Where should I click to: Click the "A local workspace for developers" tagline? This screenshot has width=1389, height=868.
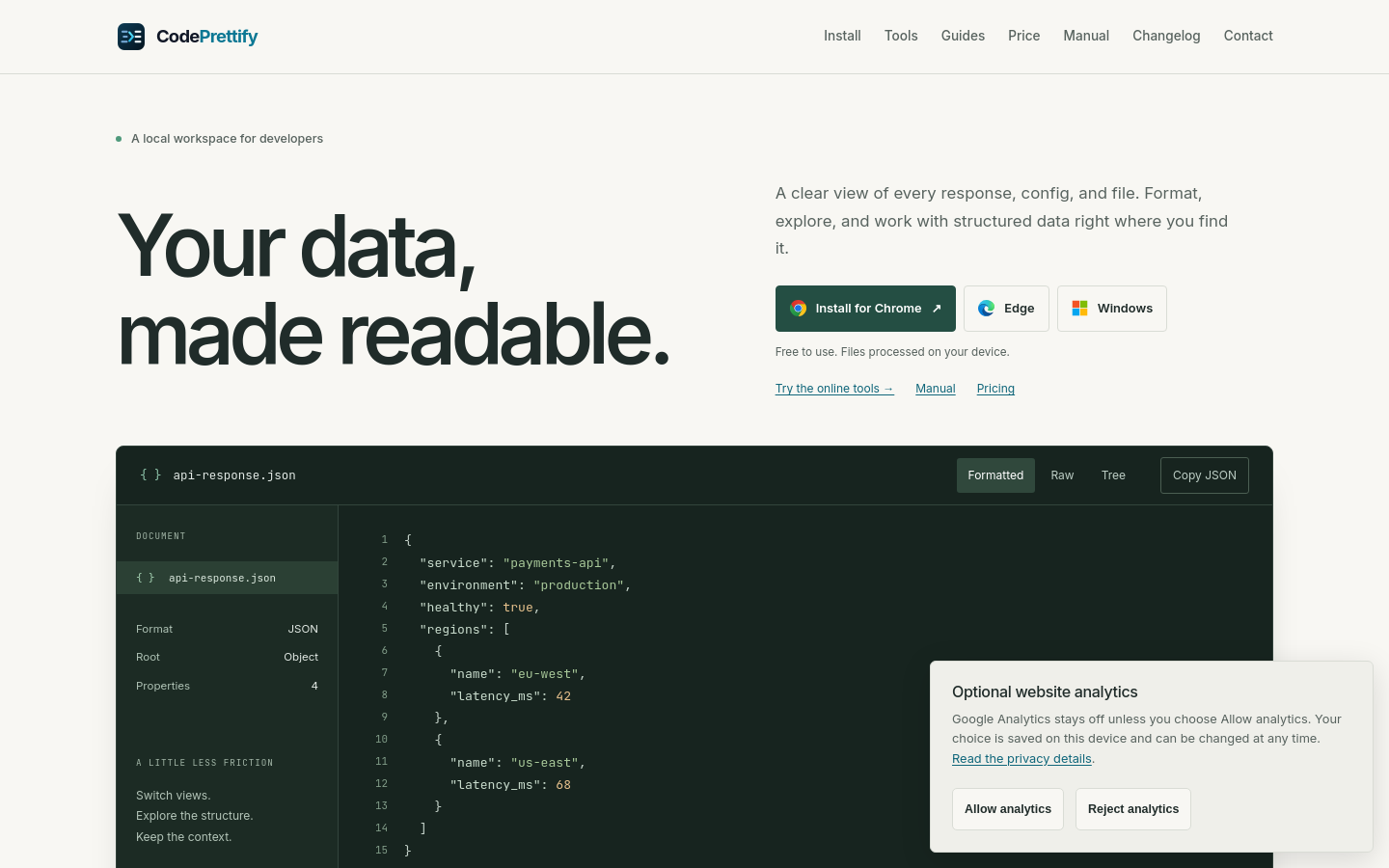(227, 139)
